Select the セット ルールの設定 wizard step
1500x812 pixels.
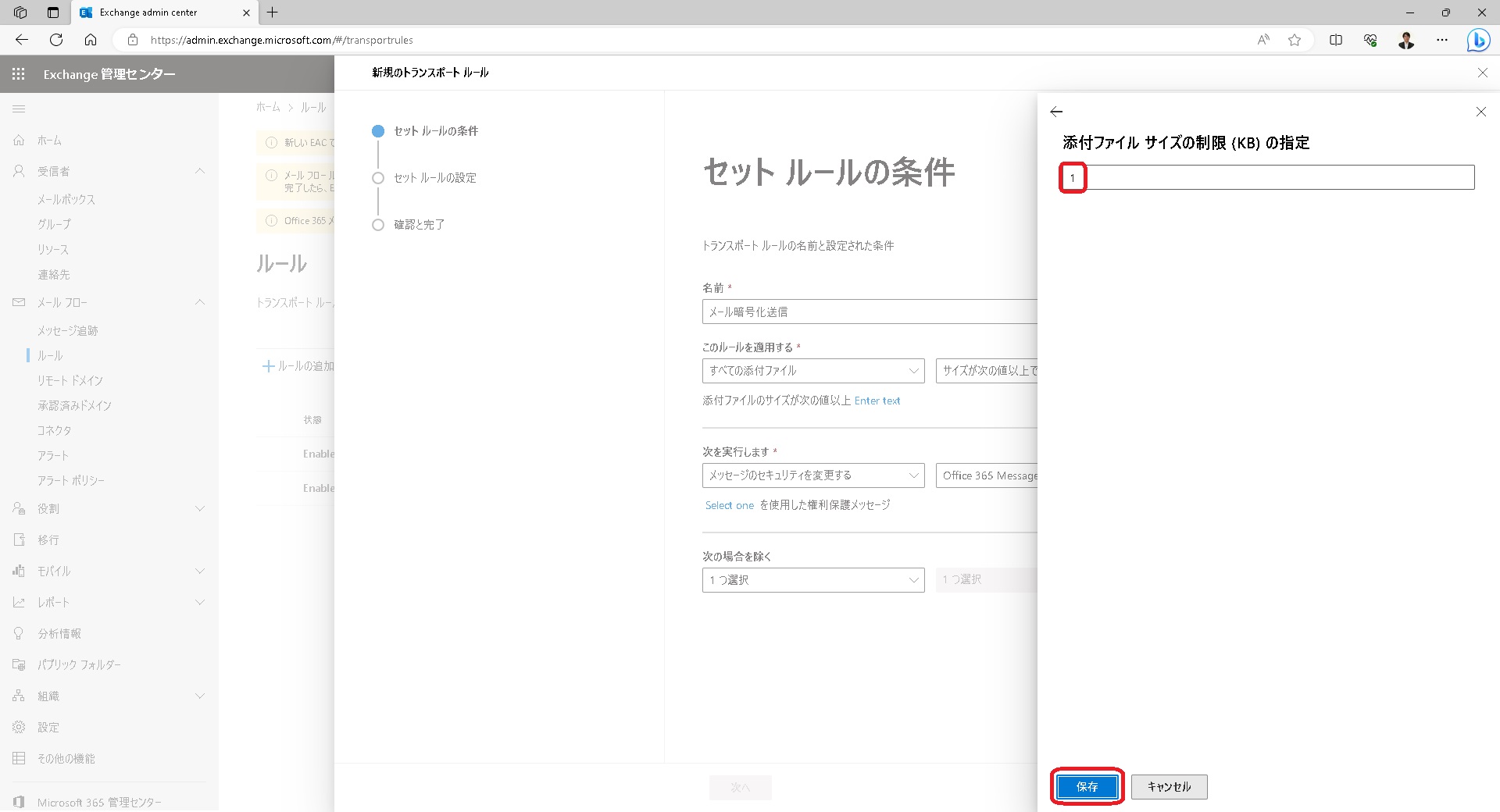(x=435, y=178)
